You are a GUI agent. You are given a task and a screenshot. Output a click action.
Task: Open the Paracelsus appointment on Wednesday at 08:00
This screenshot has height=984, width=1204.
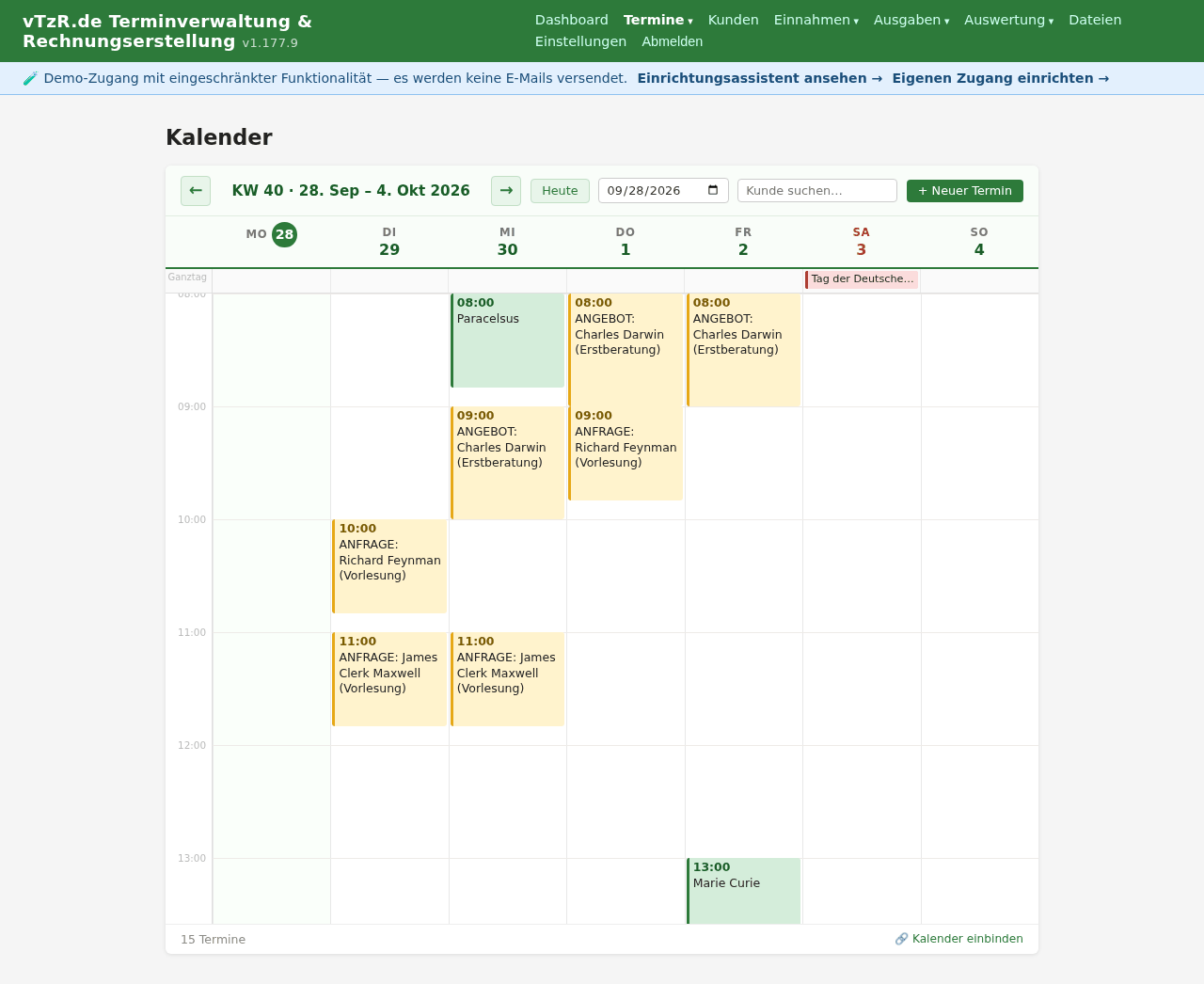(x=508, y=341)
